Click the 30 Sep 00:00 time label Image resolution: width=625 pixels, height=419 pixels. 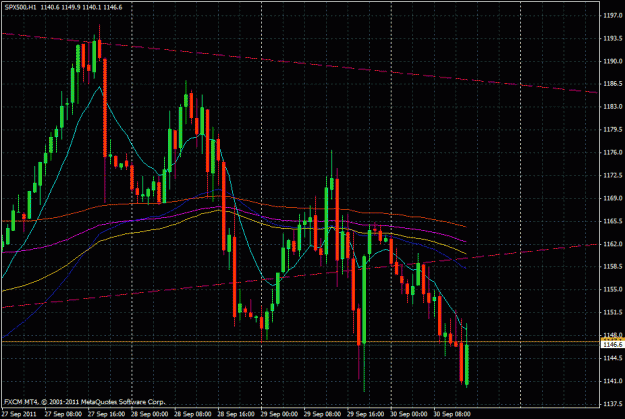tap(409, 414)
